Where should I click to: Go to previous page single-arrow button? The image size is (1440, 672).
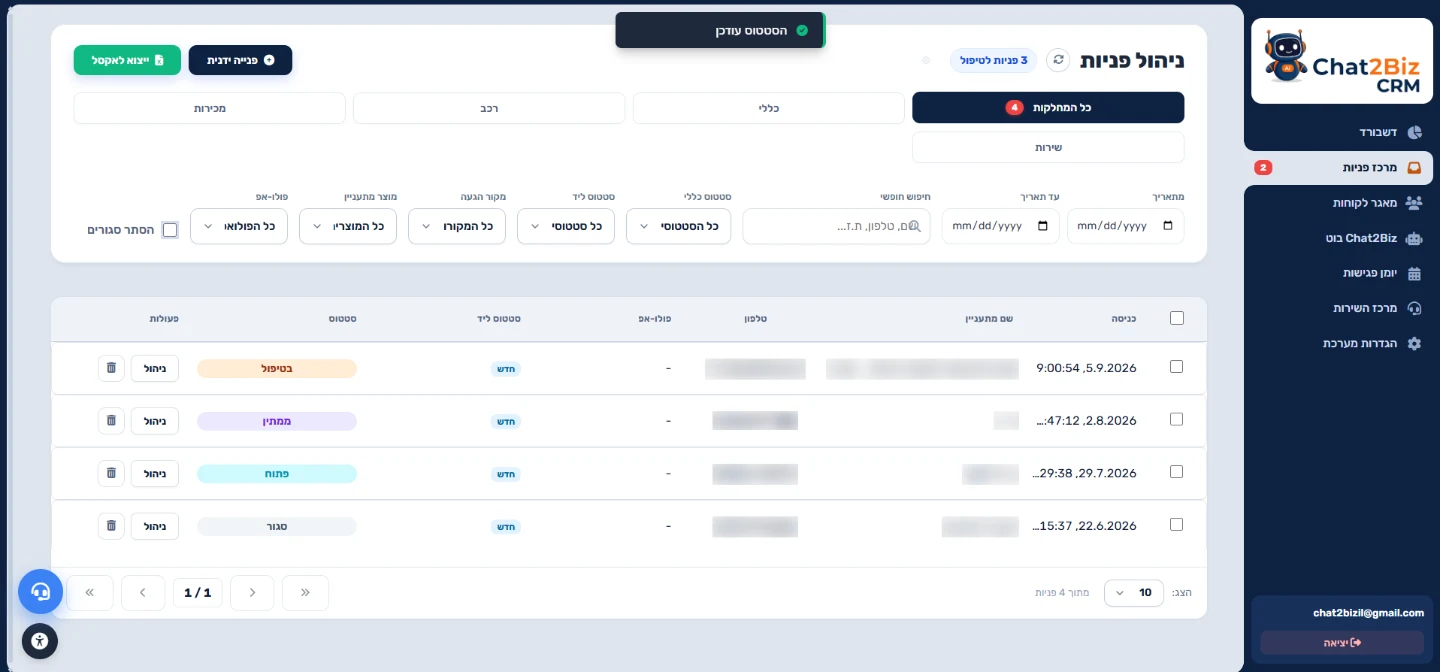coord(252,593)
